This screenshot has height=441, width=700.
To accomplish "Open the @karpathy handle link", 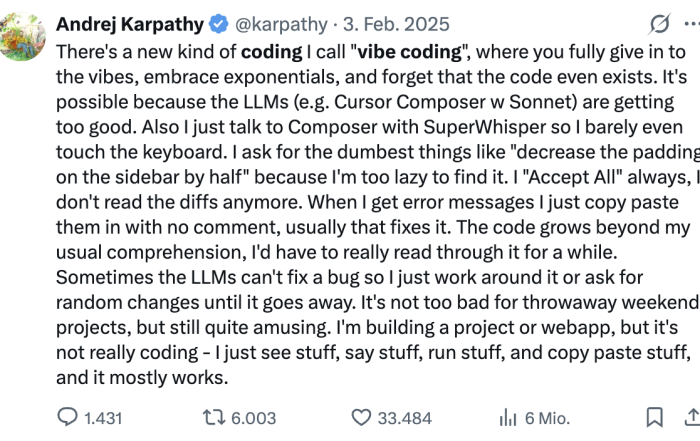I will (280, 23).
